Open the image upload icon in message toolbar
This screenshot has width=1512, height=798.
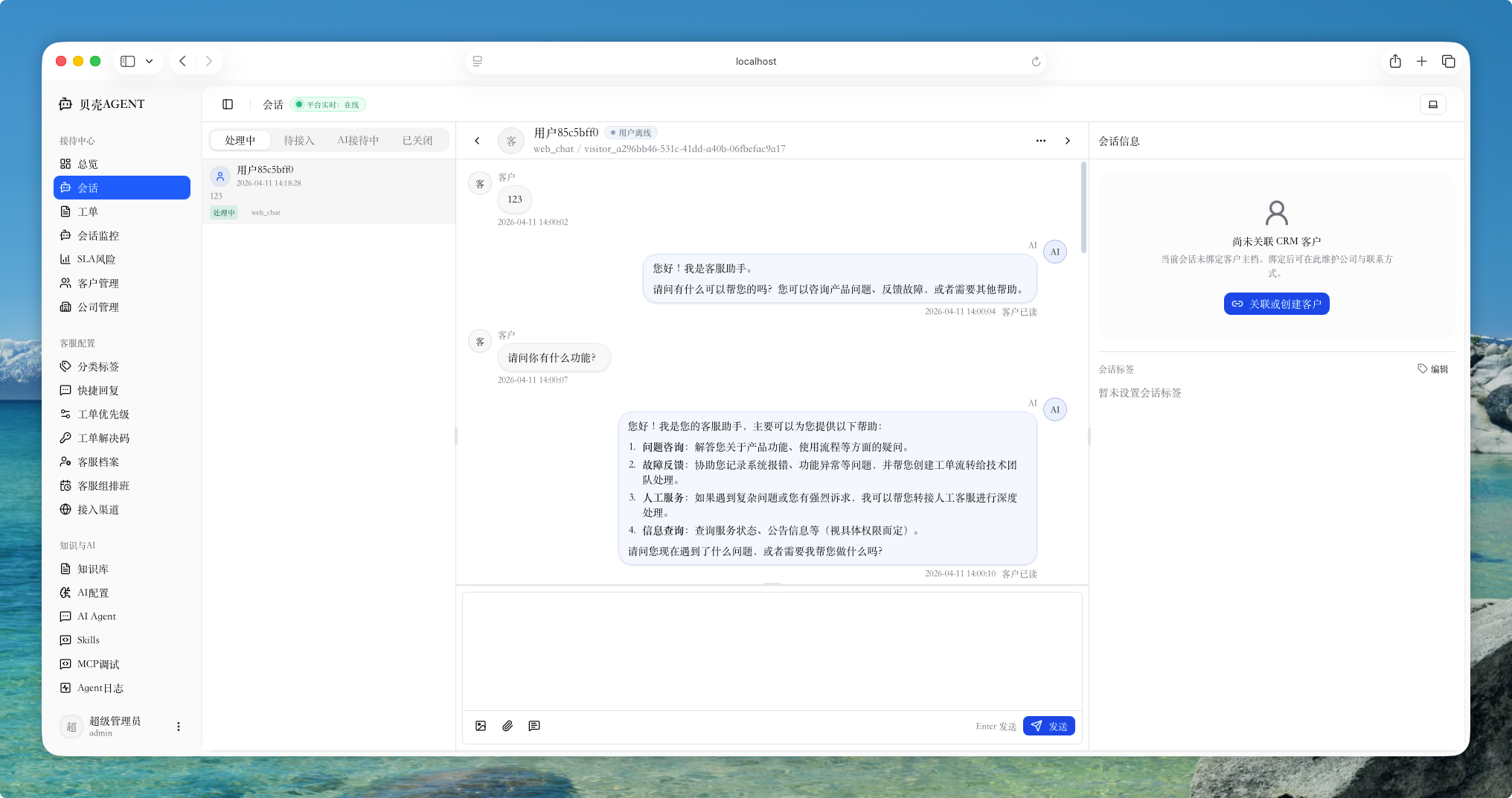click(481, 726)
